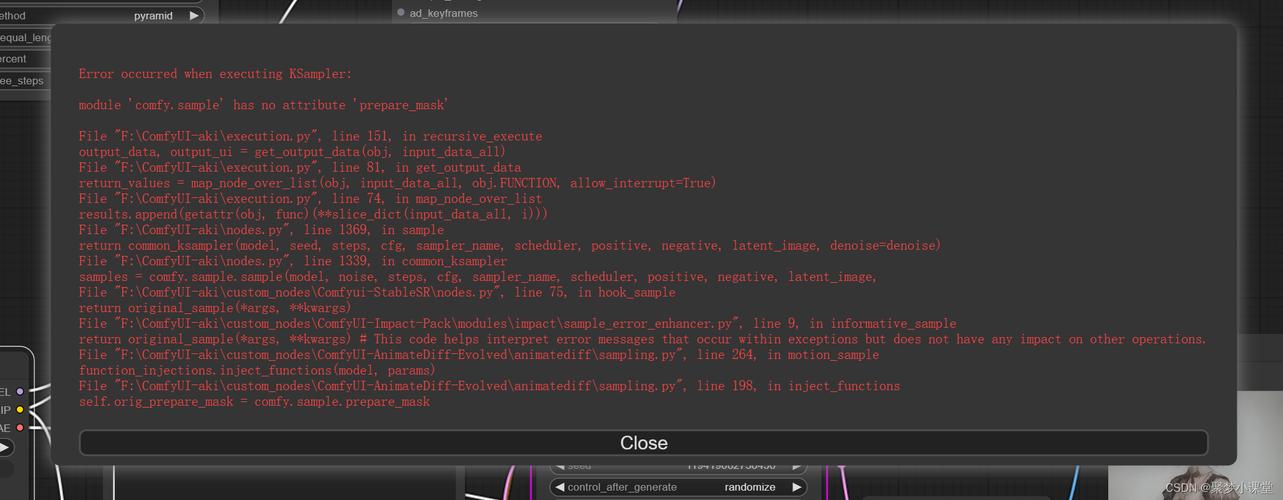Click the right arrow next to pyramid
The width and height of the screenshot is (1283, 500).
[x=194, y=16]
